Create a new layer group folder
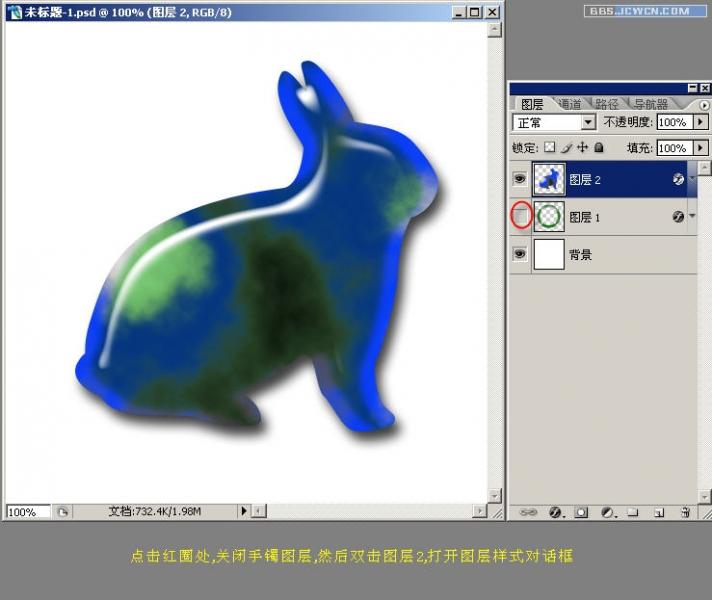This screenshot has width=712, height=600. point(633,513)
